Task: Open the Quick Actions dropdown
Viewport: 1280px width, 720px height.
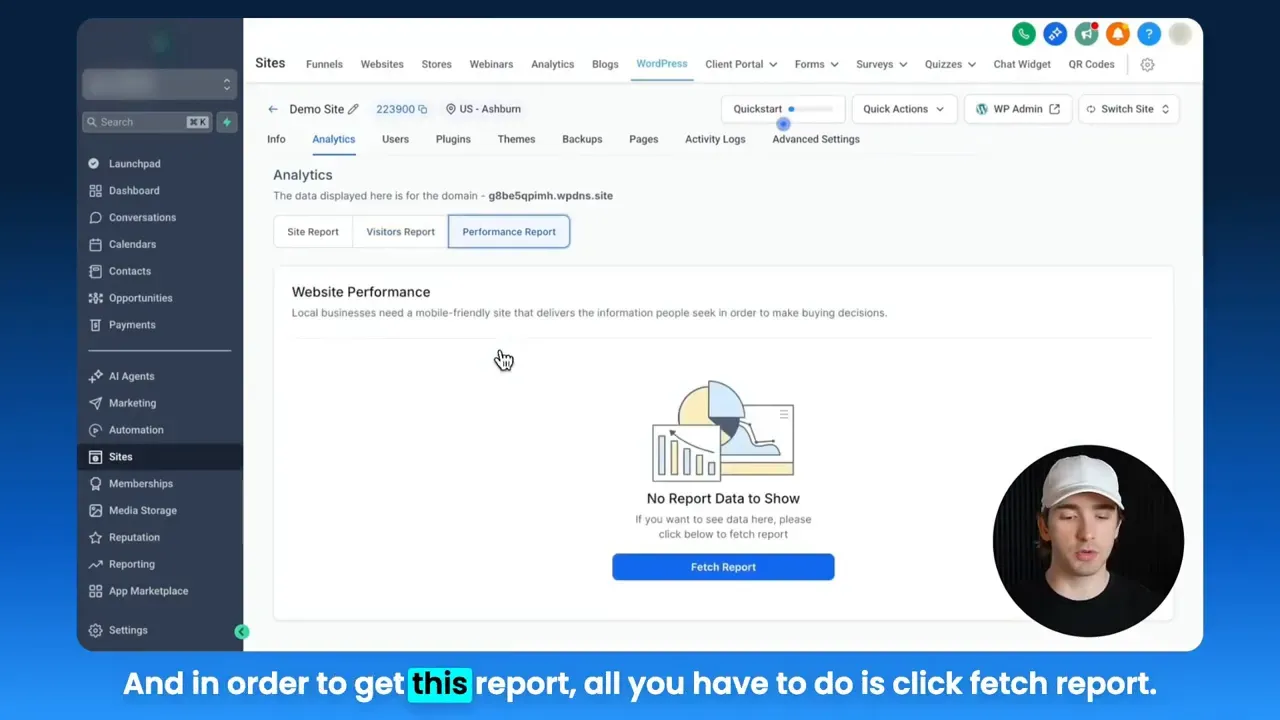Action: point(903,108)
